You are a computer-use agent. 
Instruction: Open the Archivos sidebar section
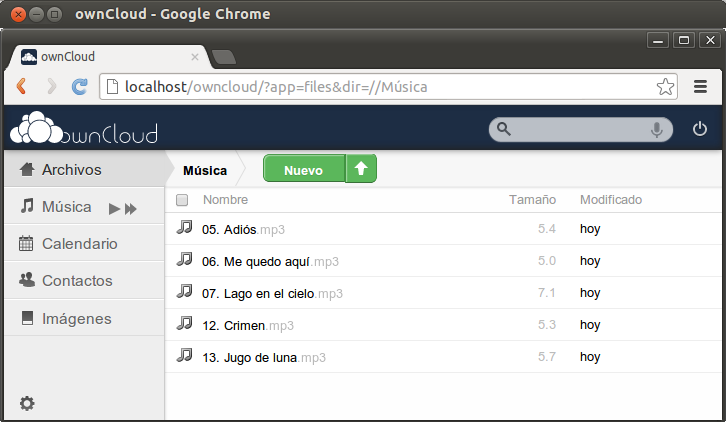(85, 170)
